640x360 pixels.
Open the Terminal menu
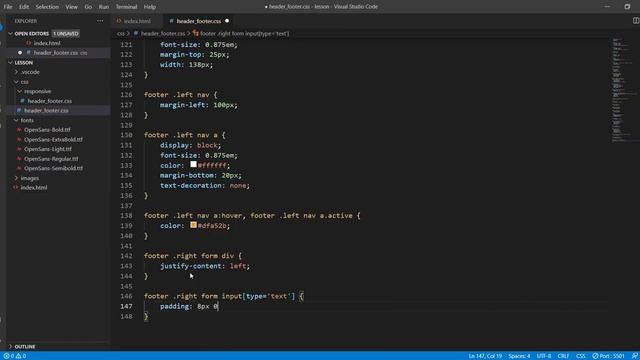pyautogui.click(x=126, y=7)
